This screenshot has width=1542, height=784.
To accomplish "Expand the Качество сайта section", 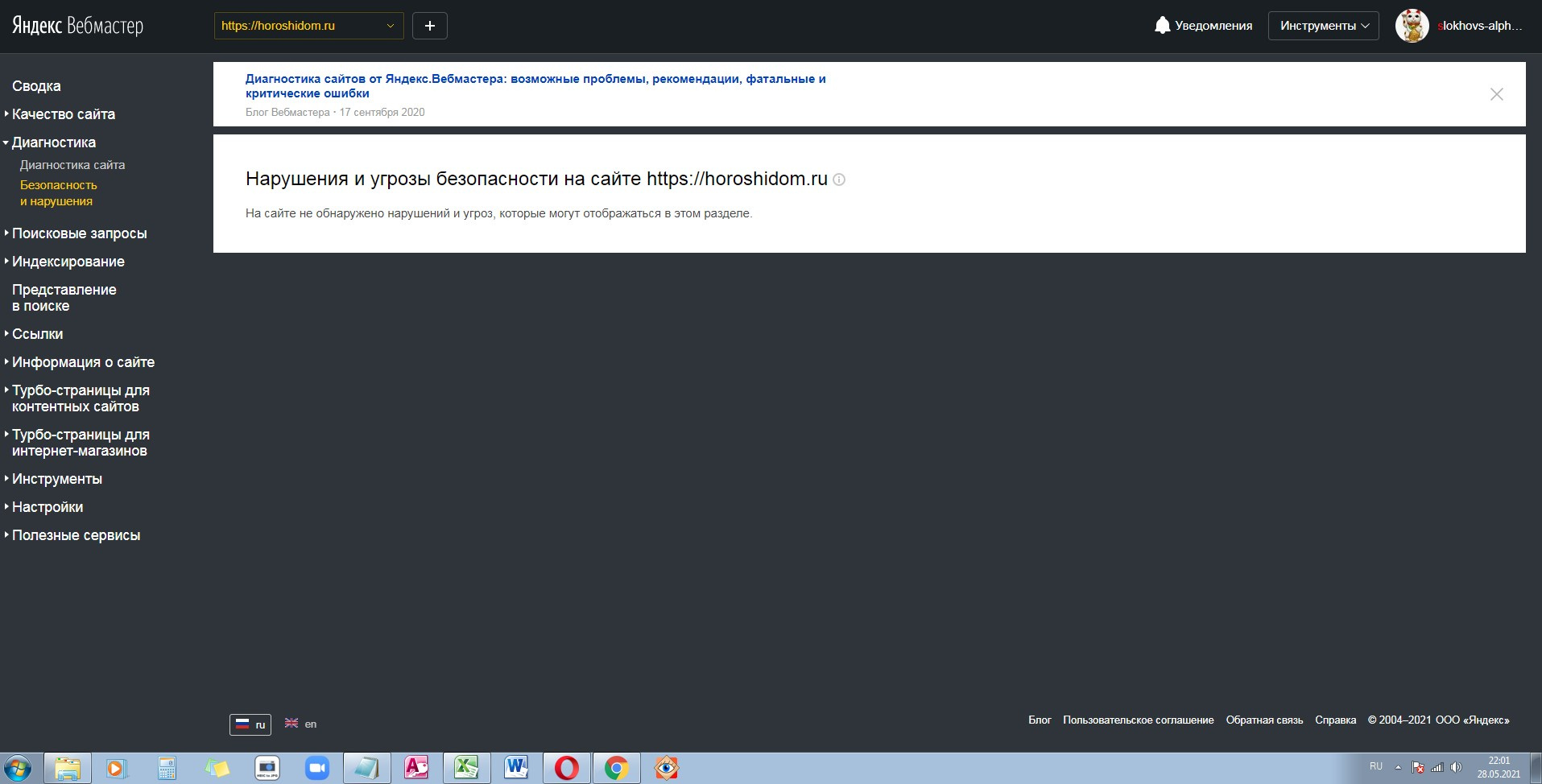I will [x=63, y=114].
